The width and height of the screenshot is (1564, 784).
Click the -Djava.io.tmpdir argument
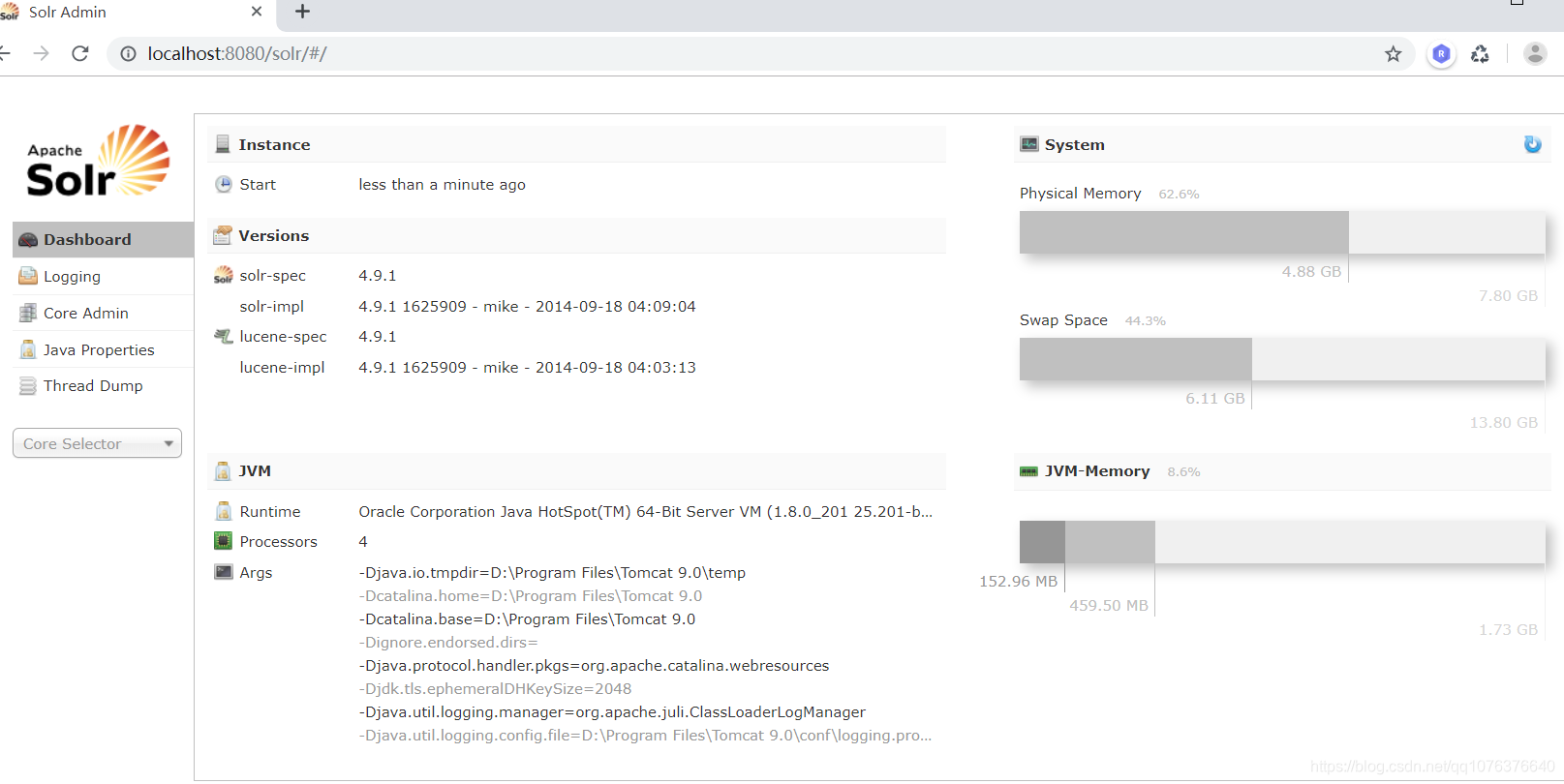coord(552,572)
